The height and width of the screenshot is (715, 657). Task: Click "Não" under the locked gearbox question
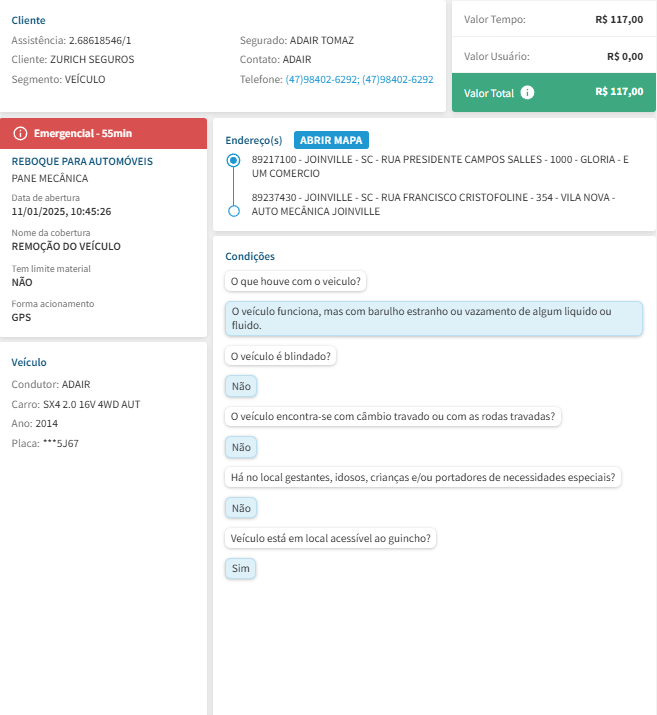pos(241,447)
